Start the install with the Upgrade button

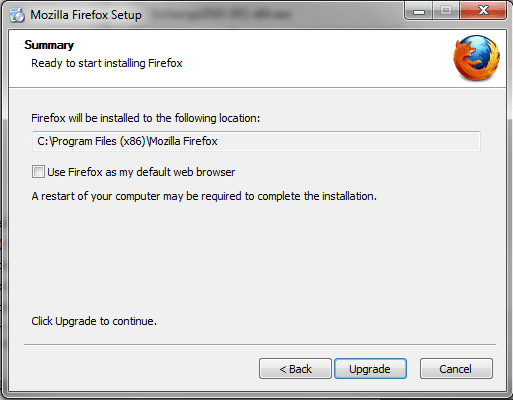point(370,369)
